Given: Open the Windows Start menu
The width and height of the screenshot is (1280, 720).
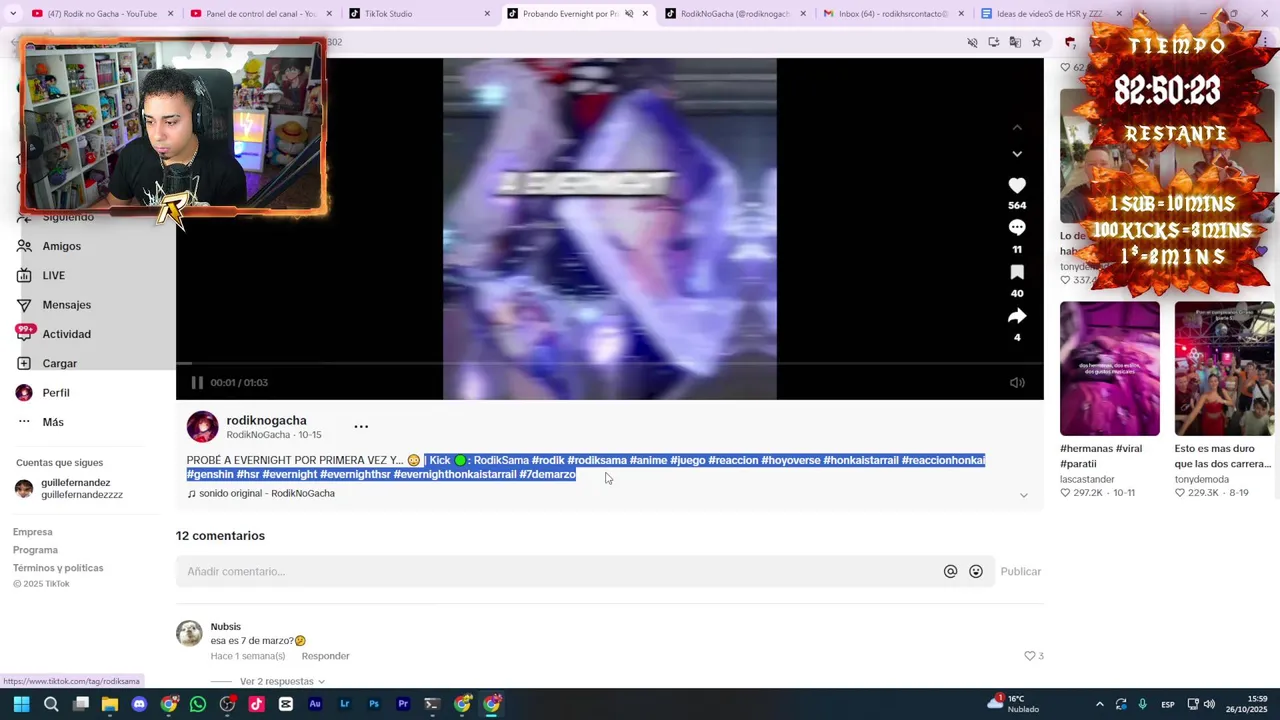Looking at the screenshot, I should point(21,704).
